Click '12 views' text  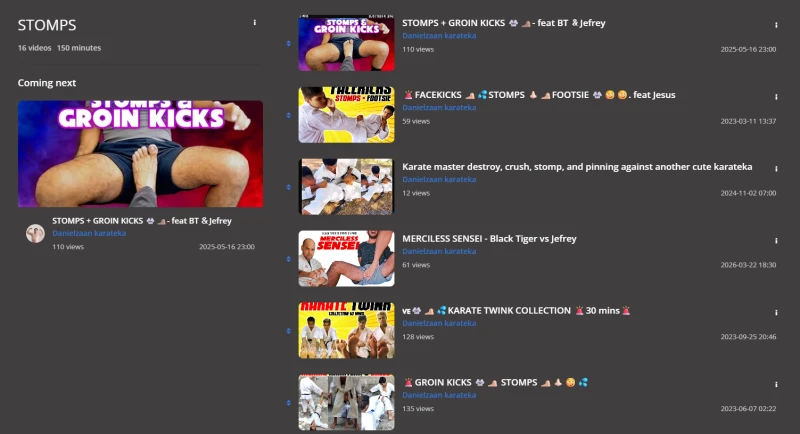click(416, 193)
